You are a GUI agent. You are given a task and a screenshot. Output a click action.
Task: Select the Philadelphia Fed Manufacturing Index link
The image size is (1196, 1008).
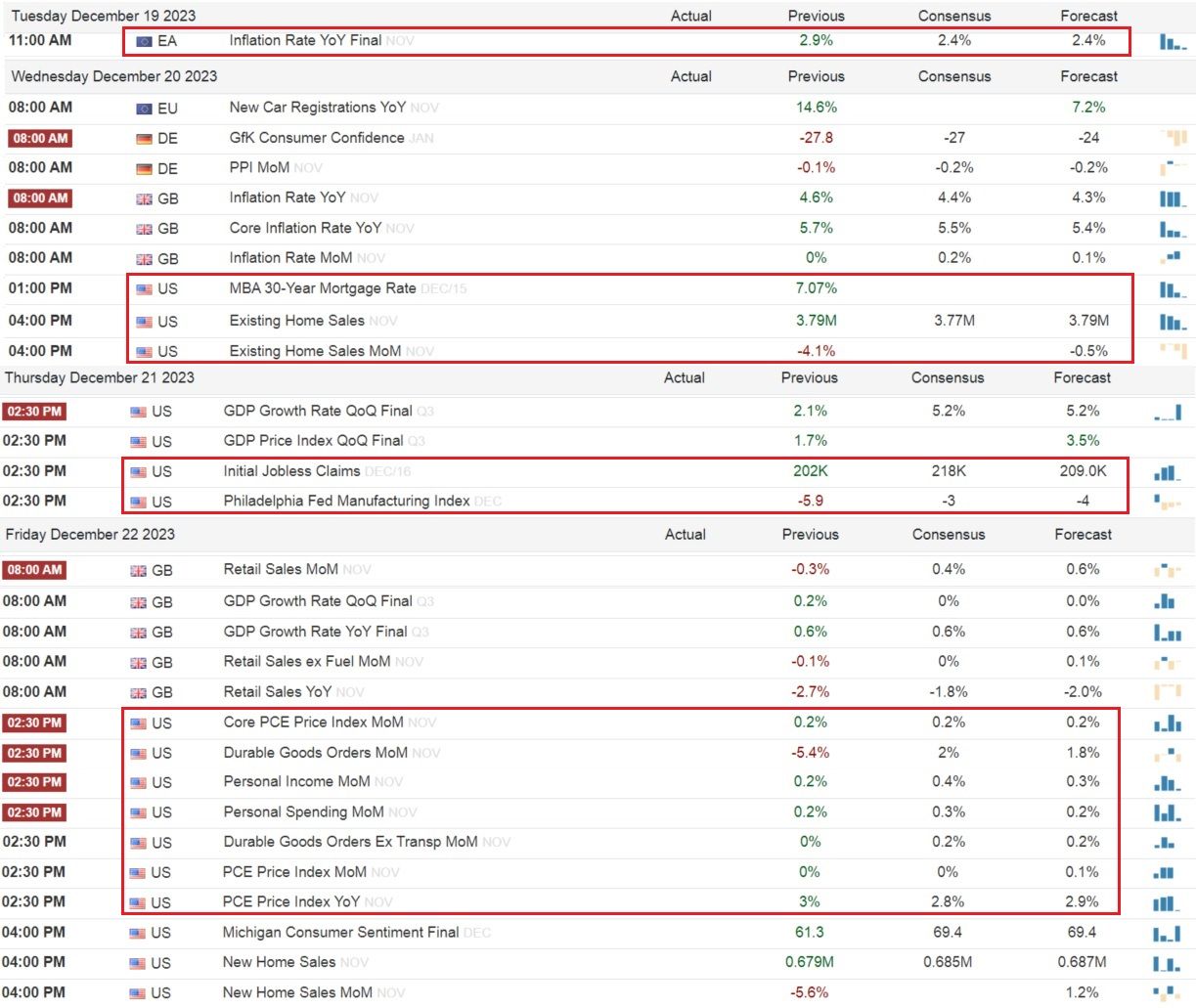point(346,501)
